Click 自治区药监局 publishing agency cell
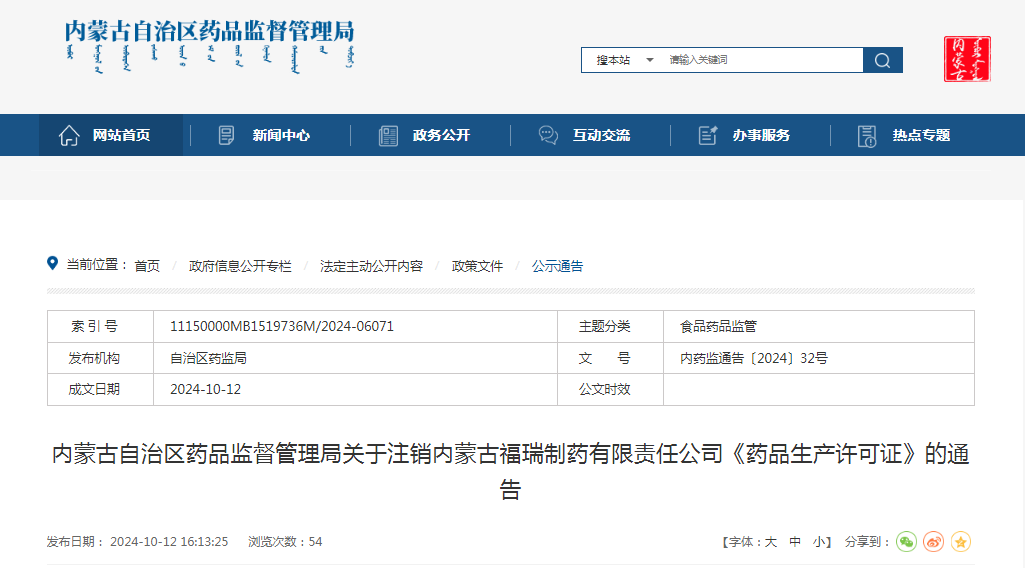This screenshot has width=1025, height=568. point(355,358)
